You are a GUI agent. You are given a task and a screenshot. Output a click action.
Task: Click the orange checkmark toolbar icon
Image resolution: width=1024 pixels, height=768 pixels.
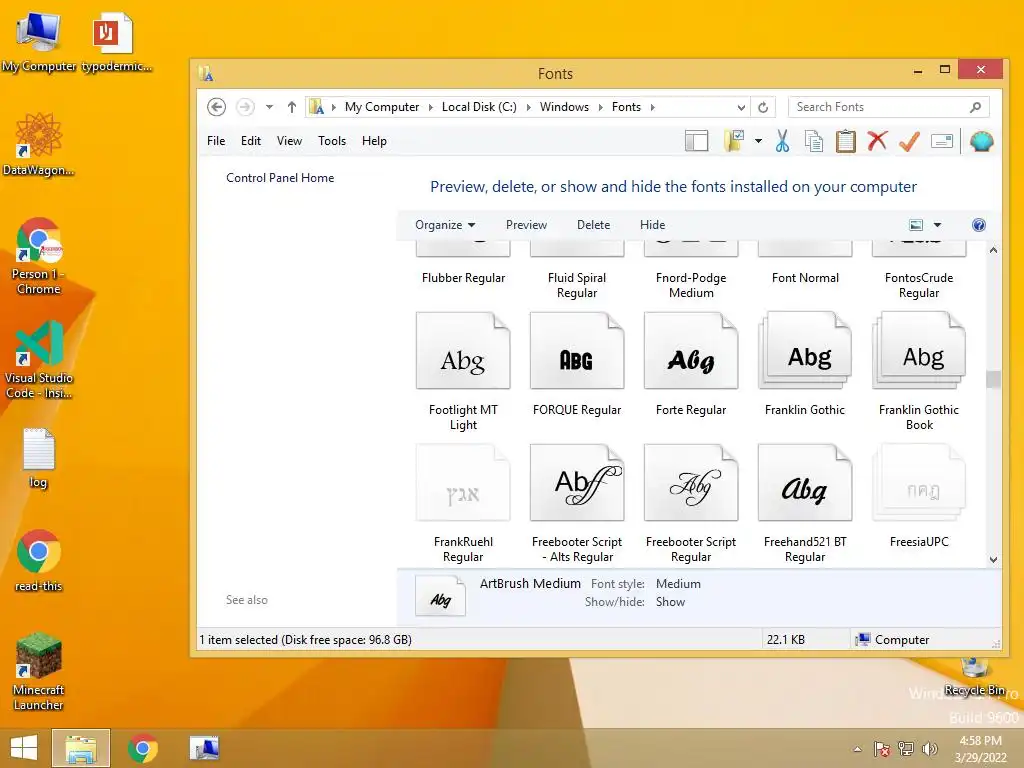(x=909, y=141)
